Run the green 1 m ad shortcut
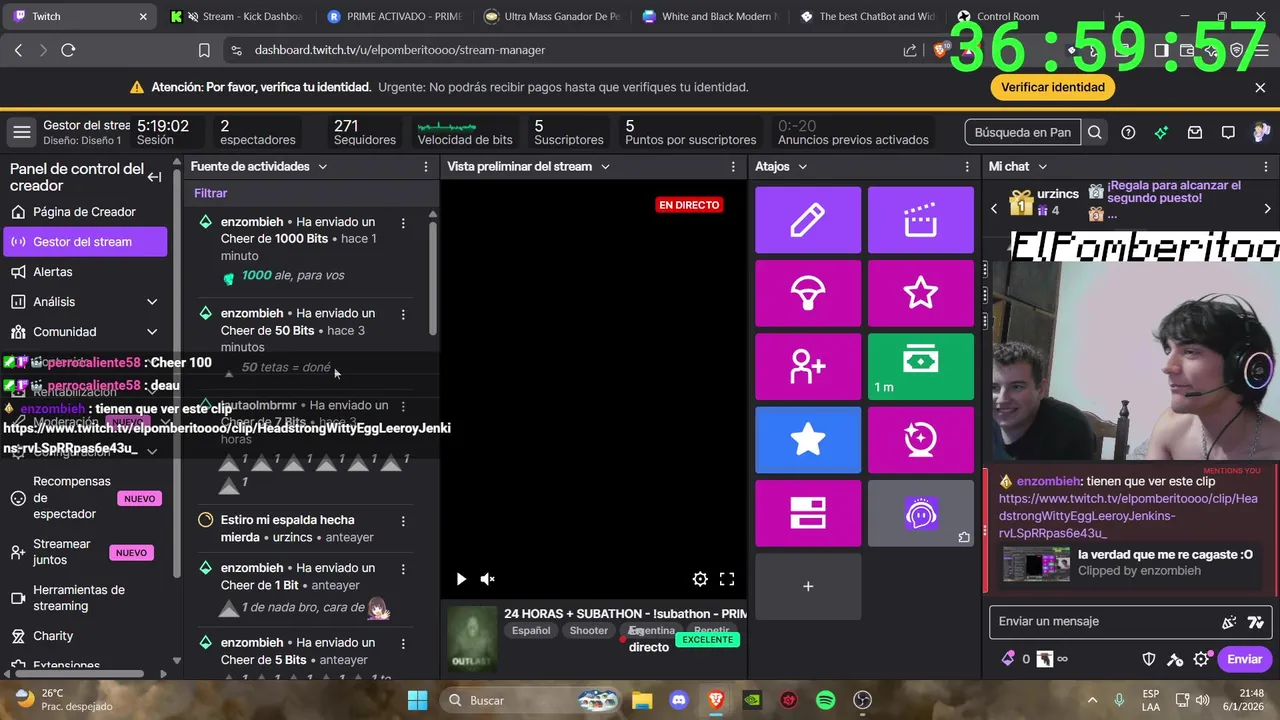Screen dimensions: 1280x720 point(920,366)
